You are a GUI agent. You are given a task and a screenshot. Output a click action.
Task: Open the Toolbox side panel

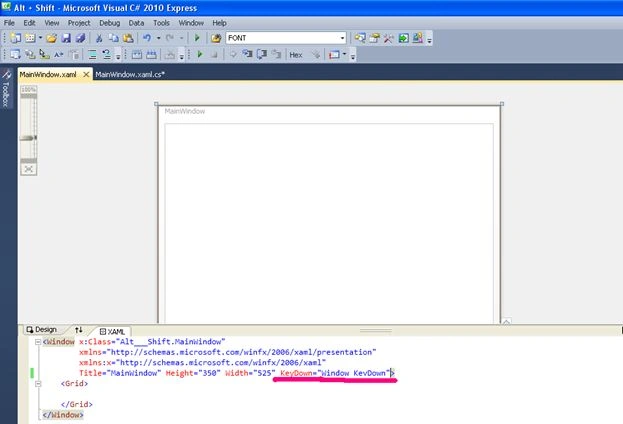pos(6,89)
